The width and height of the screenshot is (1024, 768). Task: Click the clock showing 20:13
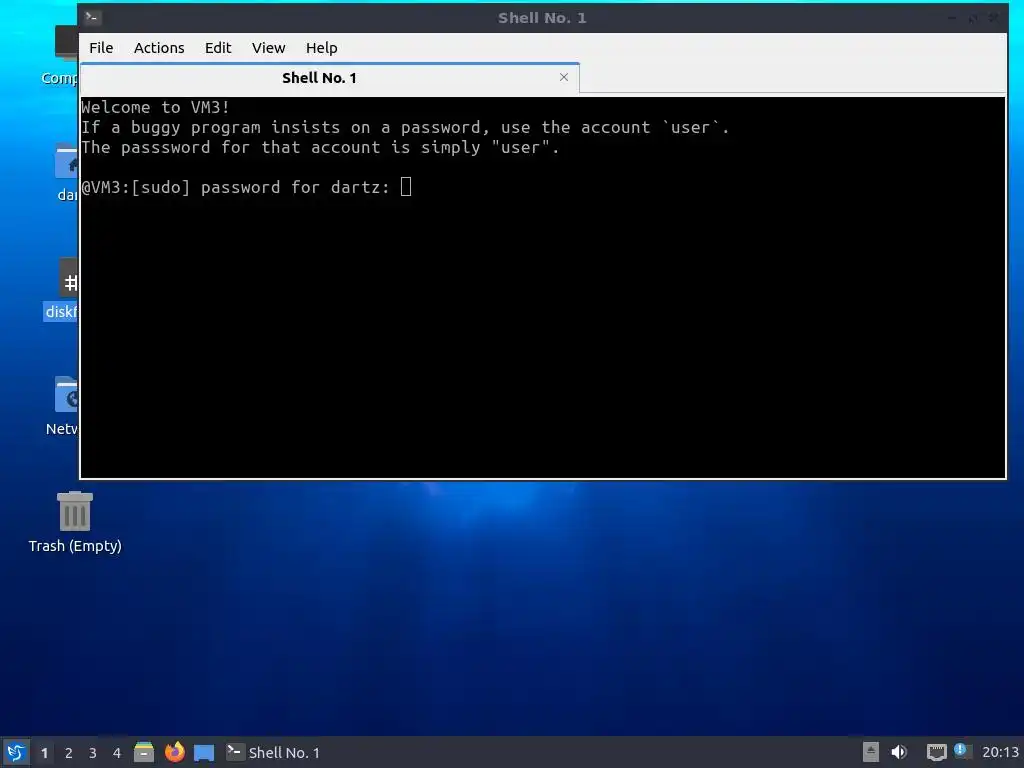tap(1000, 752)
